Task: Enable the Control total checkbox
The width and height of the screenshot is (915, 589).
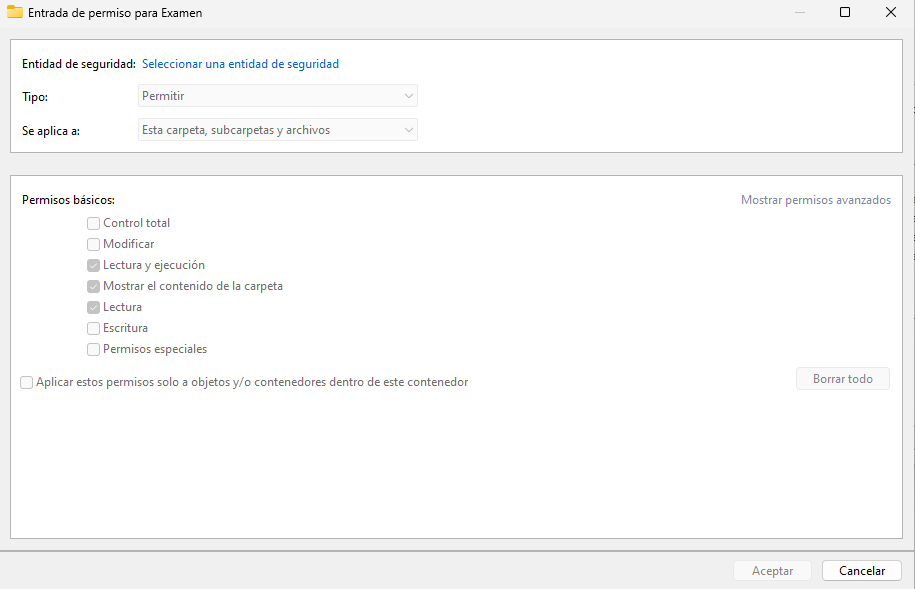Action: pos(94,224)
